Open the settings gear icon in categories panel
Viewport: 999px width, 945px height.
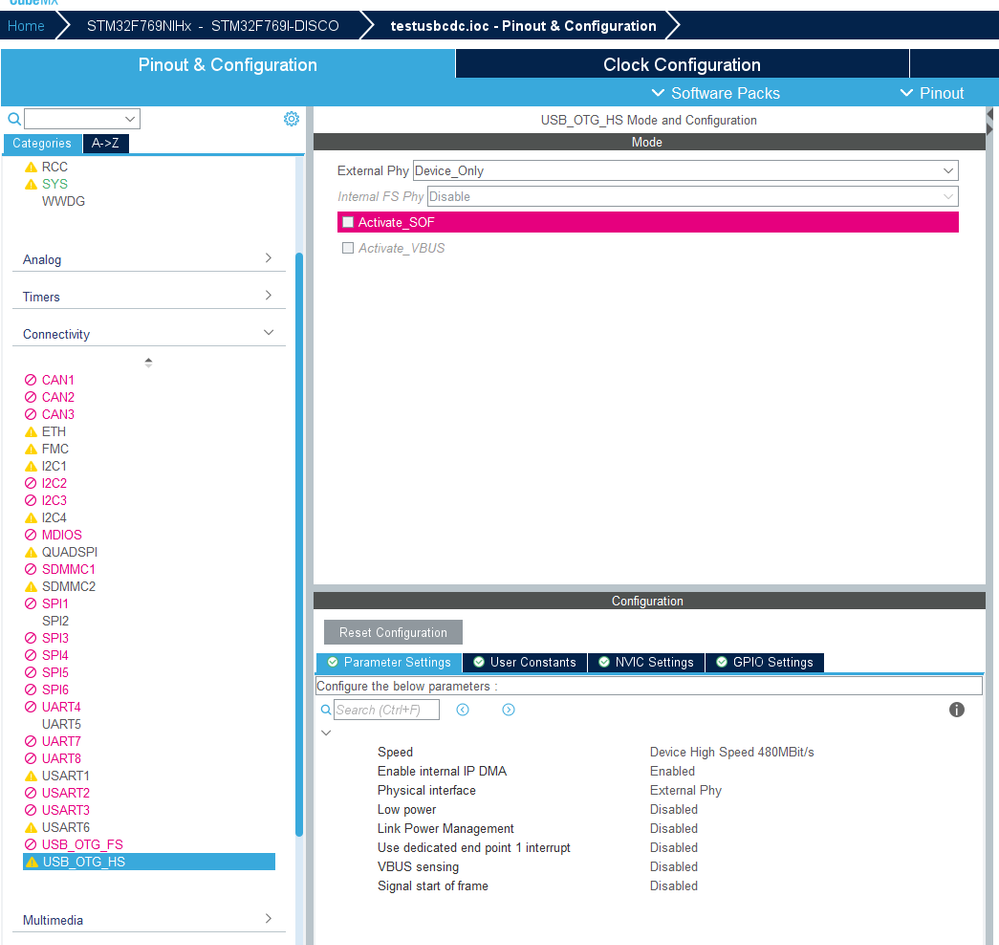pyautogui.click(x=291, y=119)
